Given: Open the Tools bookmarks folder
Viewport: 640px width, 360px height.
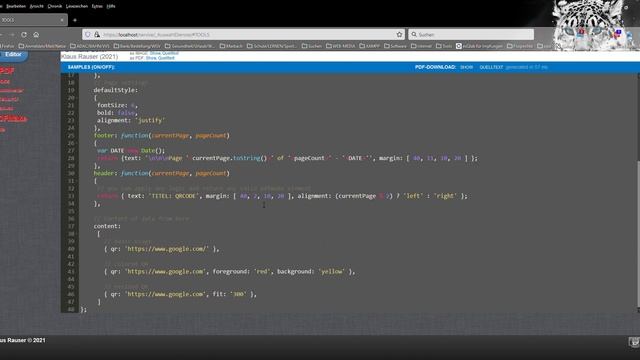Looking at the screenshot, I should 444,46.
